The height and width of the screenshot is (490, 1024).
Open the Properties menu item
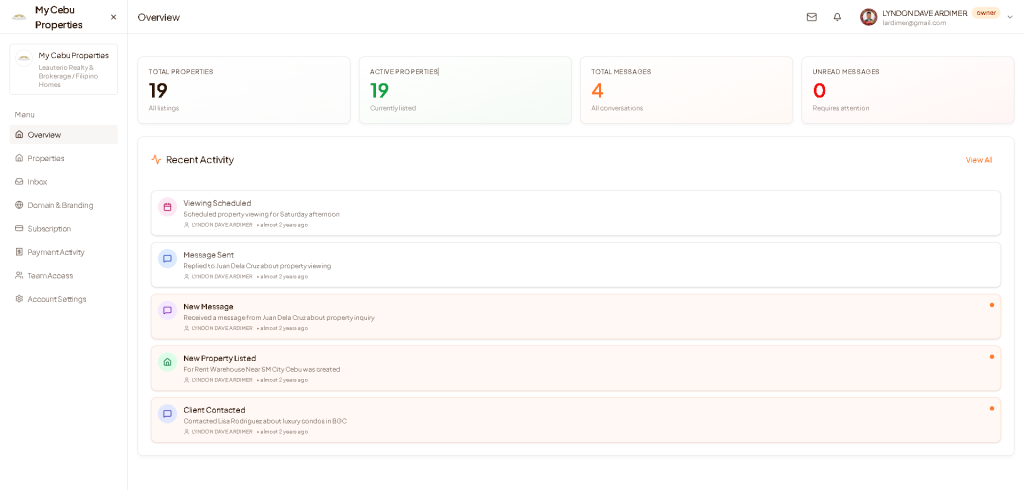[x=45, y=158]
